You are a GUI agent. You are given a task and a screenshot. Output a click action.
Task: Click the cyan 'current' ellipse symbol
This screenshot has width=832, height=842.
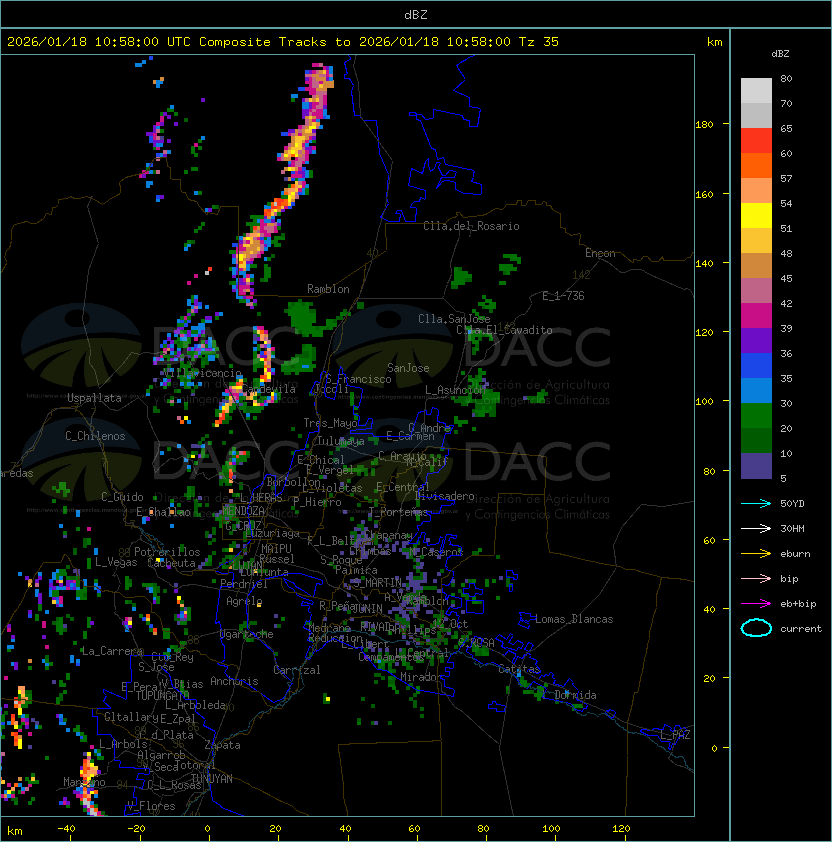pos(756,628)
